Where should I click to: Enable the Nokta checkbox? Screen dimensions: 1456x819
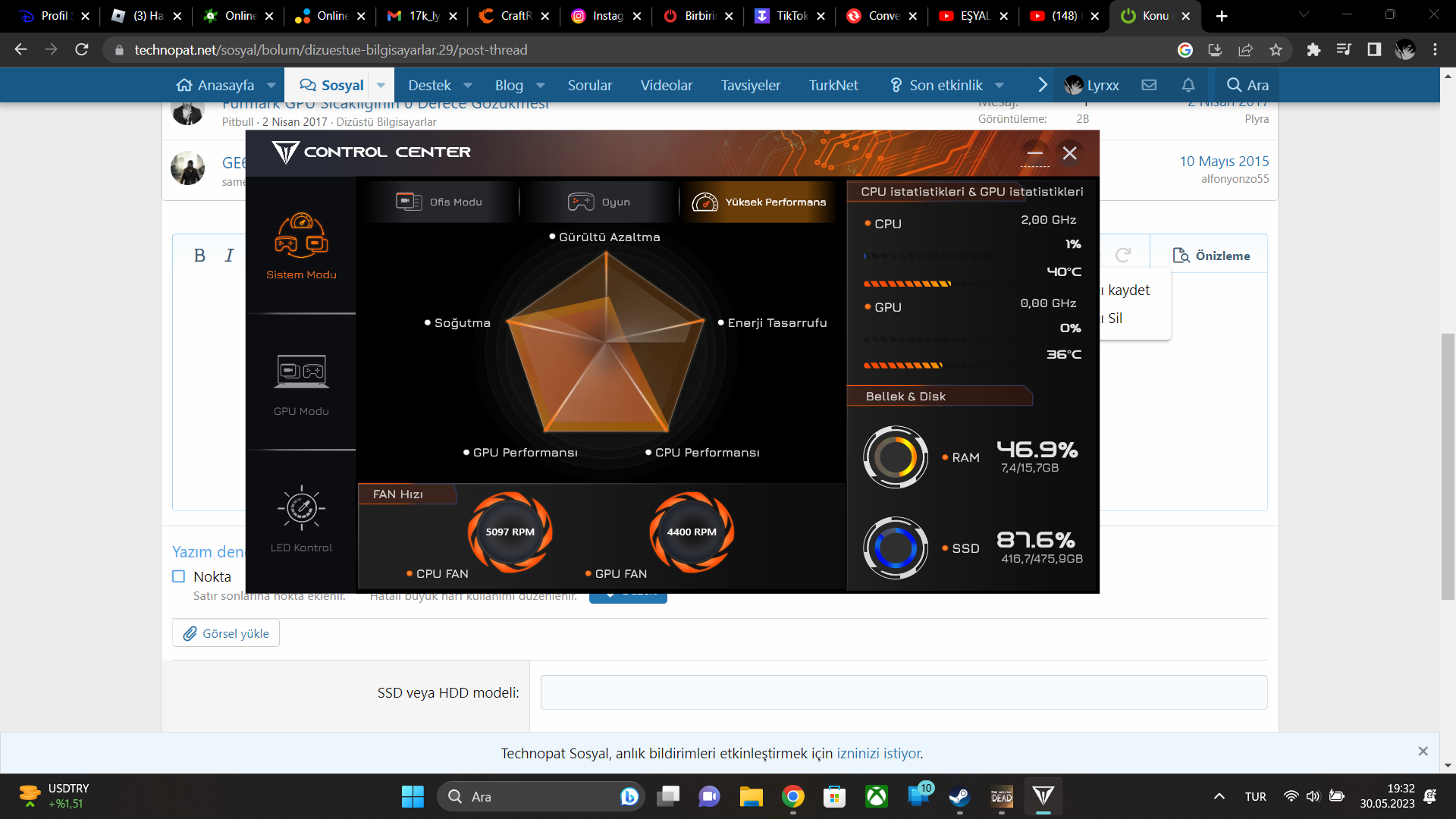coord(179,576)
